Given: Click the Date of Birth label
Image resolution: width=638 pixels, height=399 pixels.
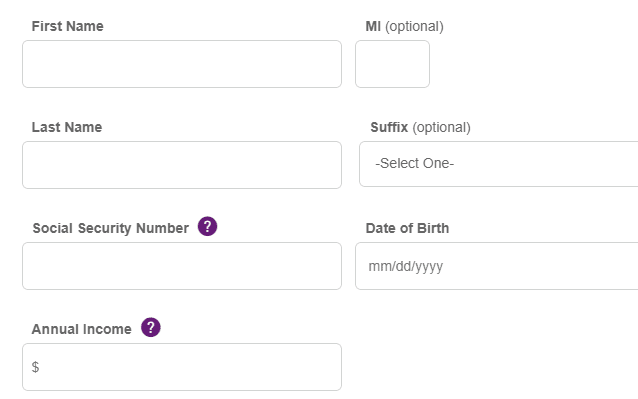Looking at the screenshot, I should [407, 228].
